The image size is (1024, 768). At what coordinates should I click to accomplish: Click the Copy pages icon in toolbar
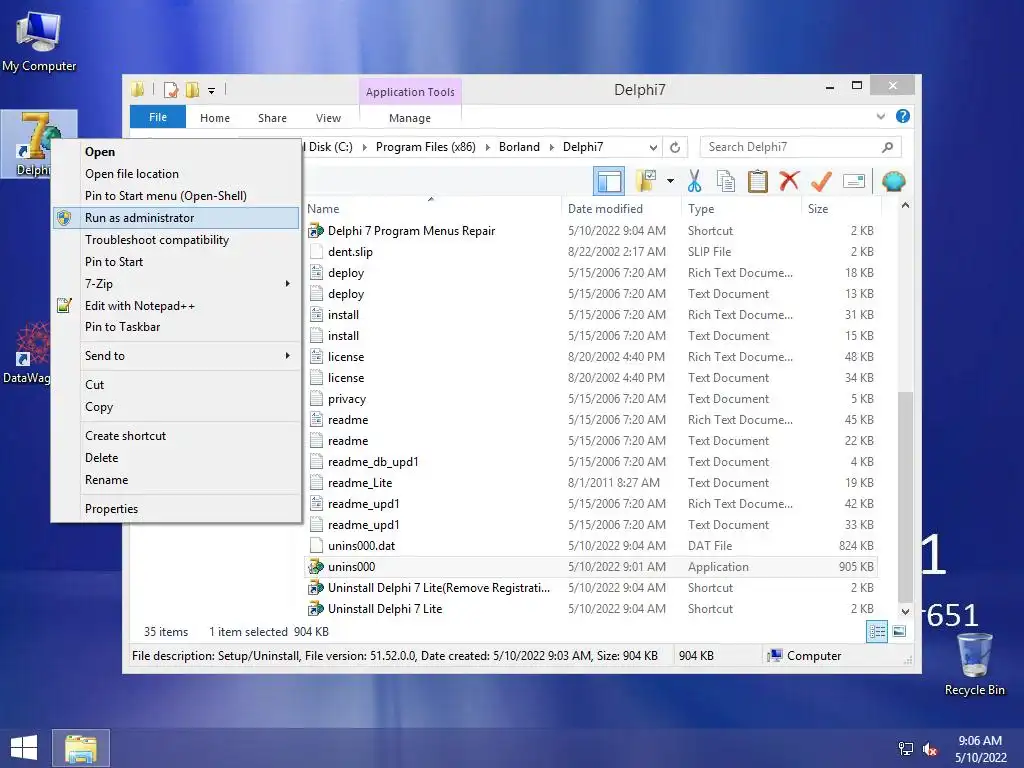[726, 181]
